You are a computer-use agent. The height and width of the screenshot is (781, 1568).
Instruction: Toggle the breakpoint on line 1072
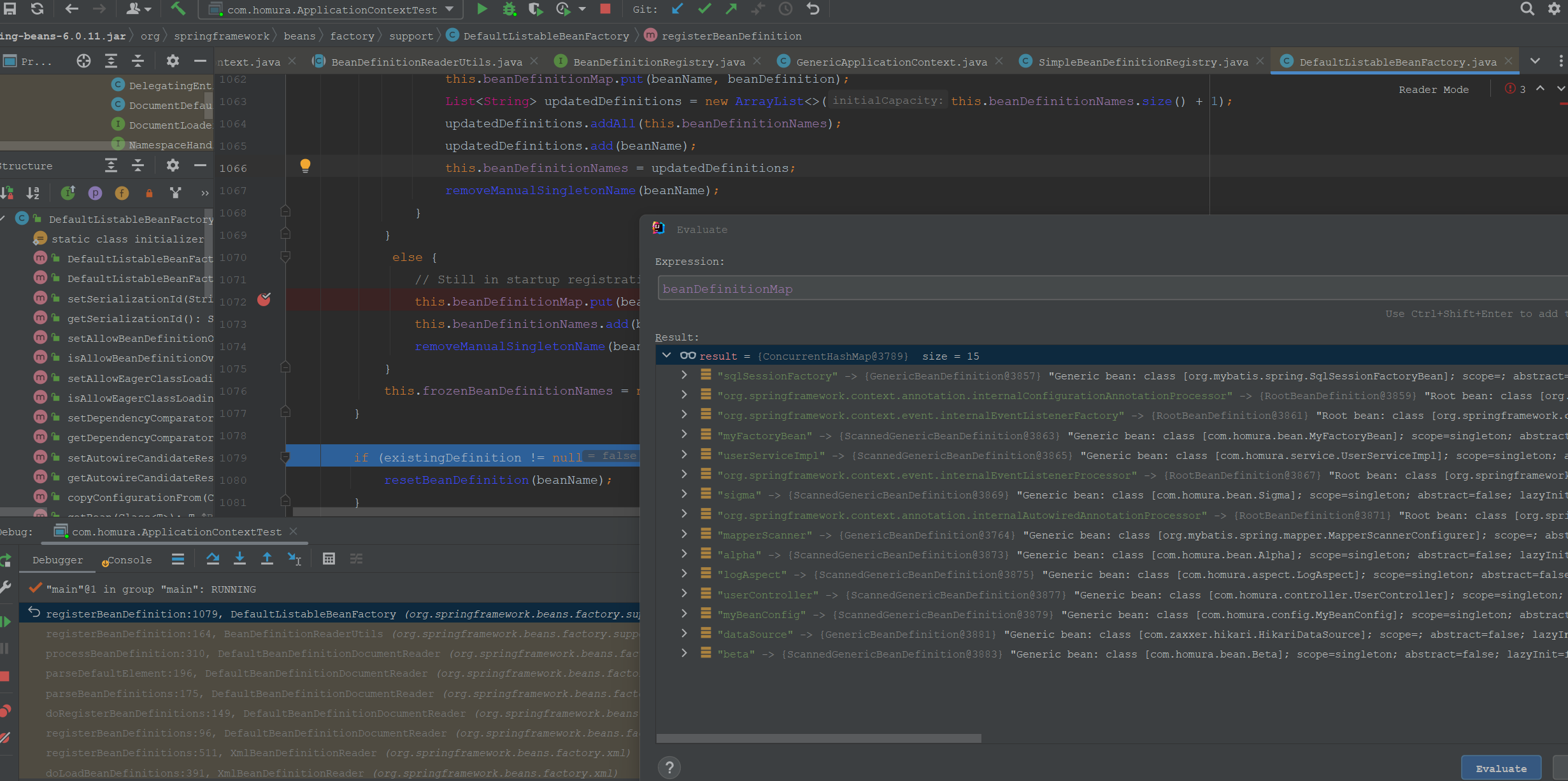coord(264,300)
